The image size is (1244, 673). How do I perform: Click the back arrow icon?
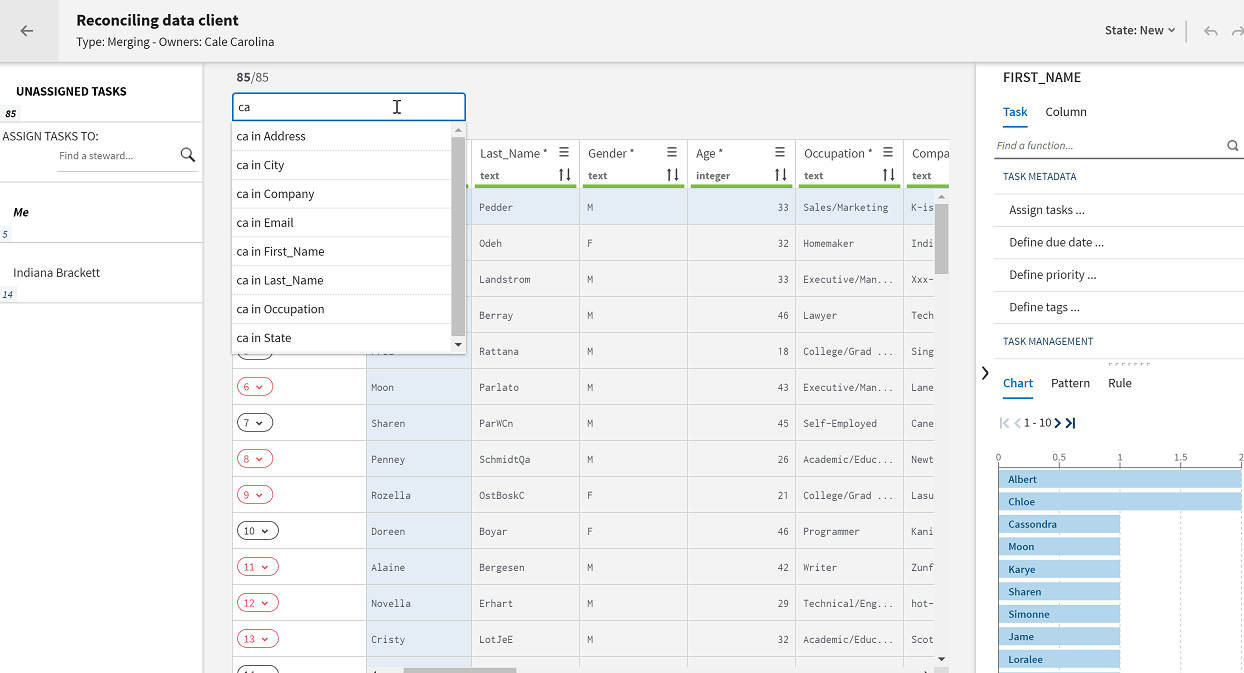27,31
